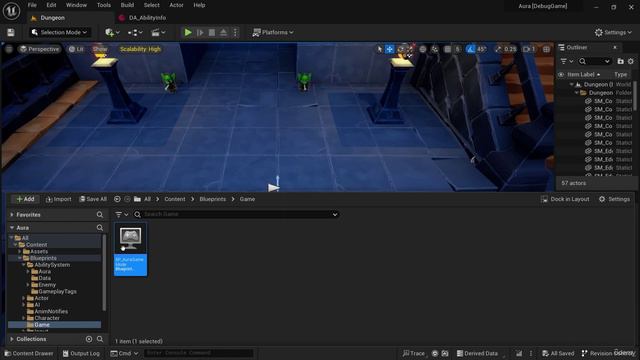Collapse the Aura project tree section
Viewport: 640px width, 360px height.
(12, 227)
